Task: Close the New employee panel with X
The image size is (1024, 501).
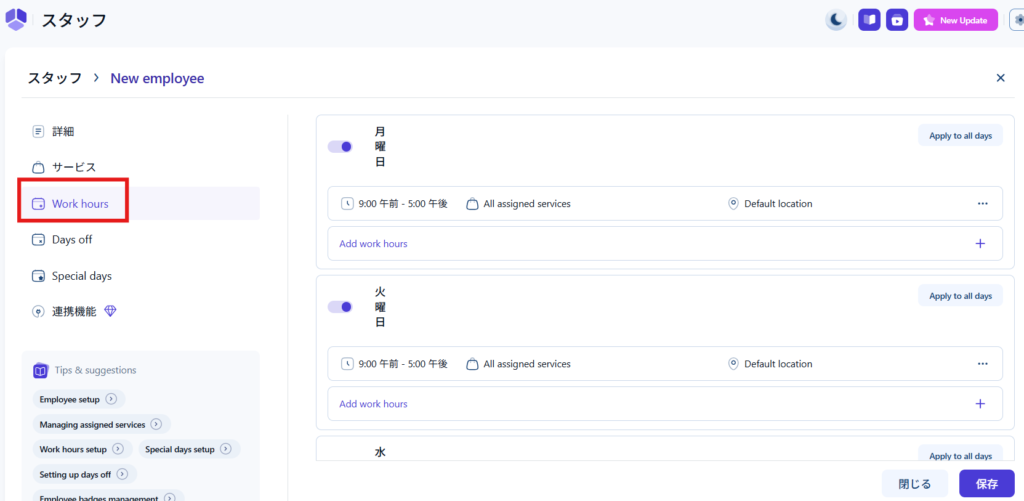Action: point(1000,78)
